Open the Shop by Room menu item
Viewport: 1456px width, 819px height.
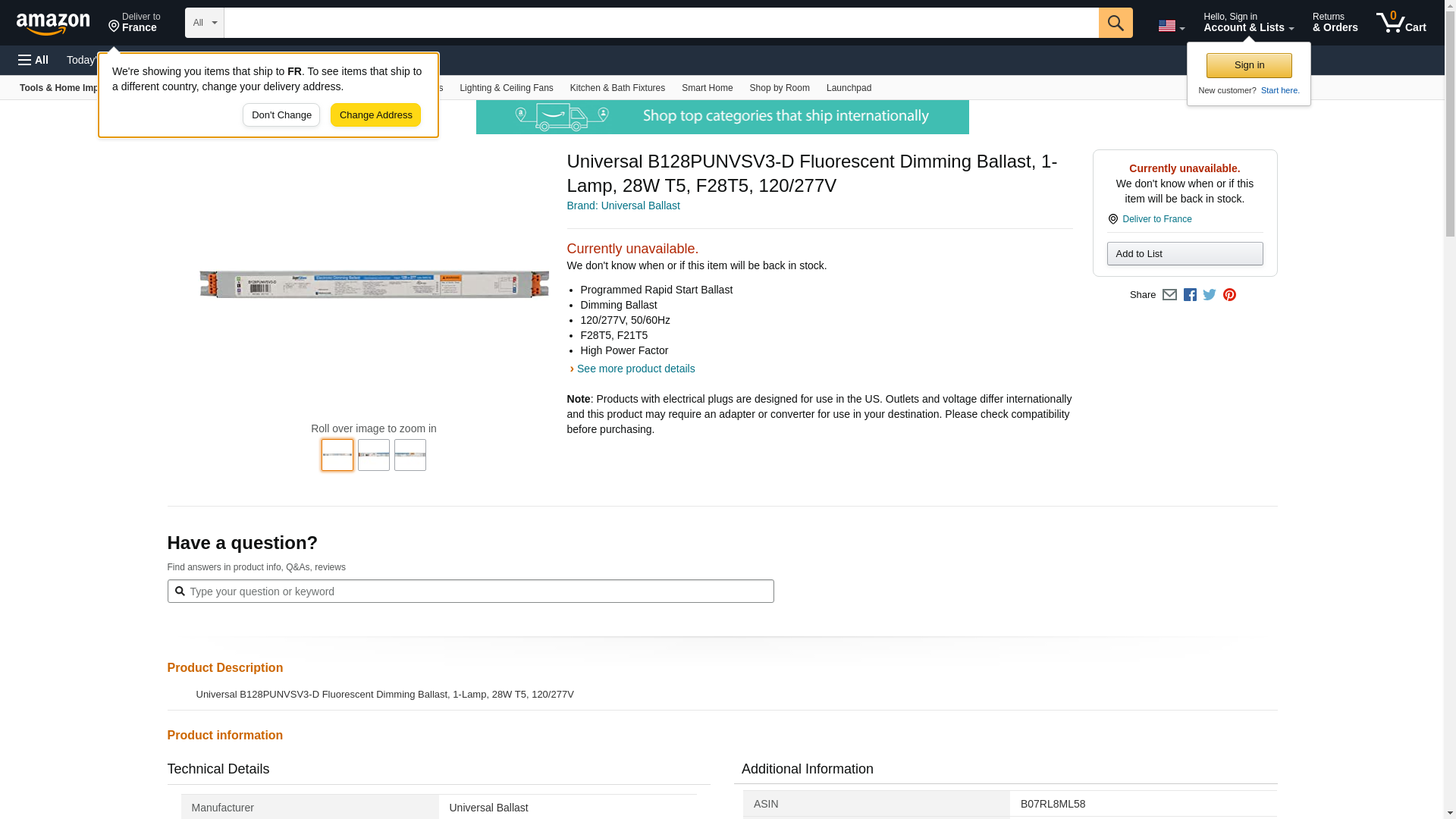coord(779,88)
